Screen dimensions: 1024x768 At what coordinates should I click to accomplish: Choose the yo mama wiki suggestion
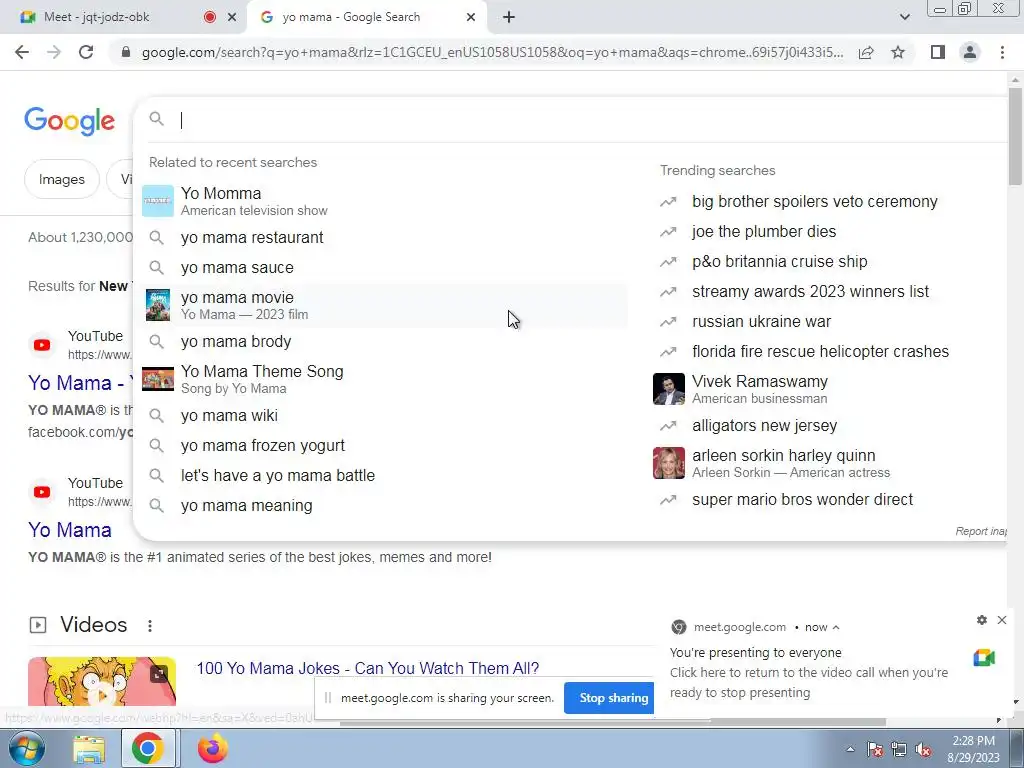coord(382,415)
